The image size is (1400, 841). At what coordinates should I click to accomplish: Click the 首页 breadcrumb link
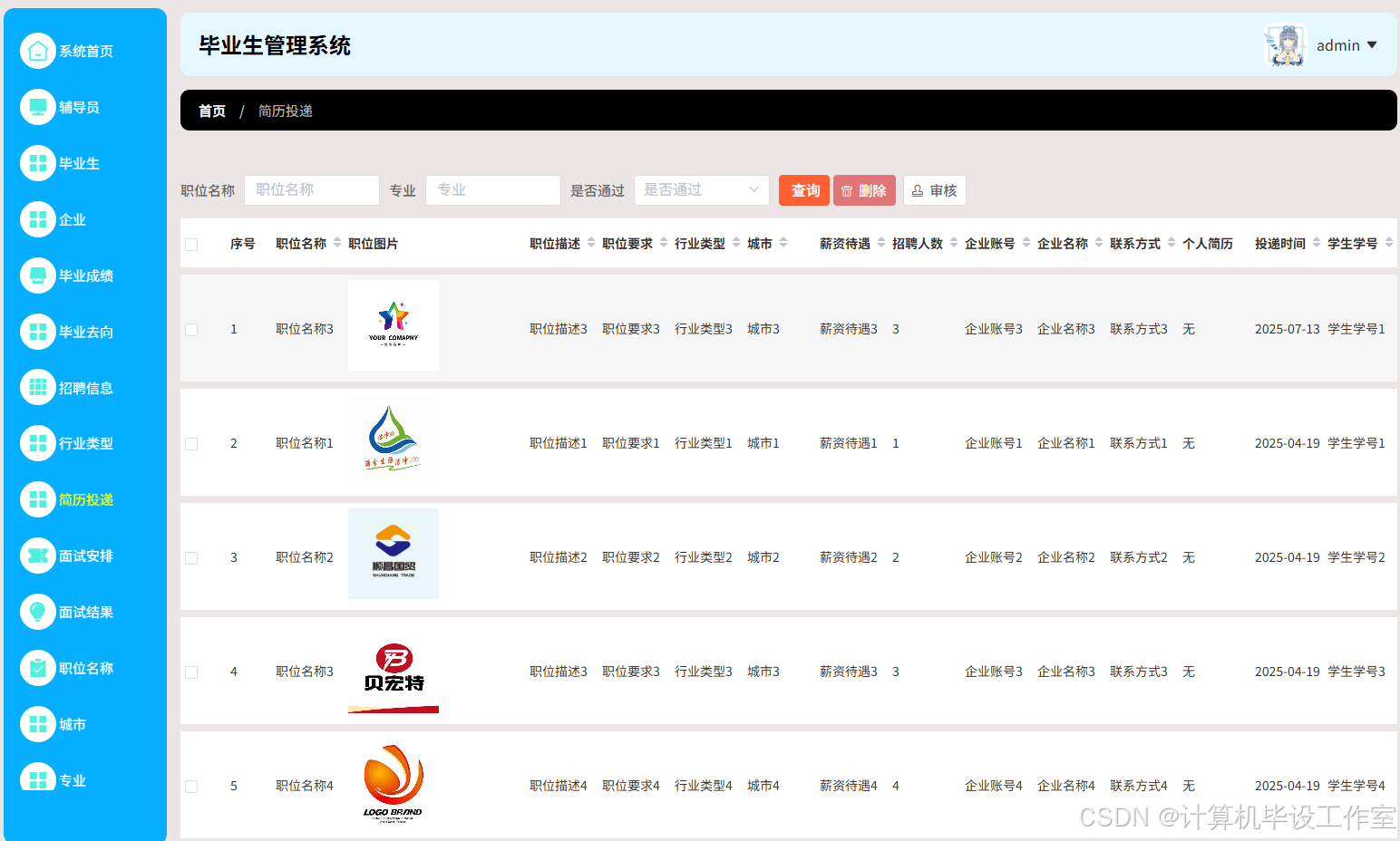pos(212,111)
